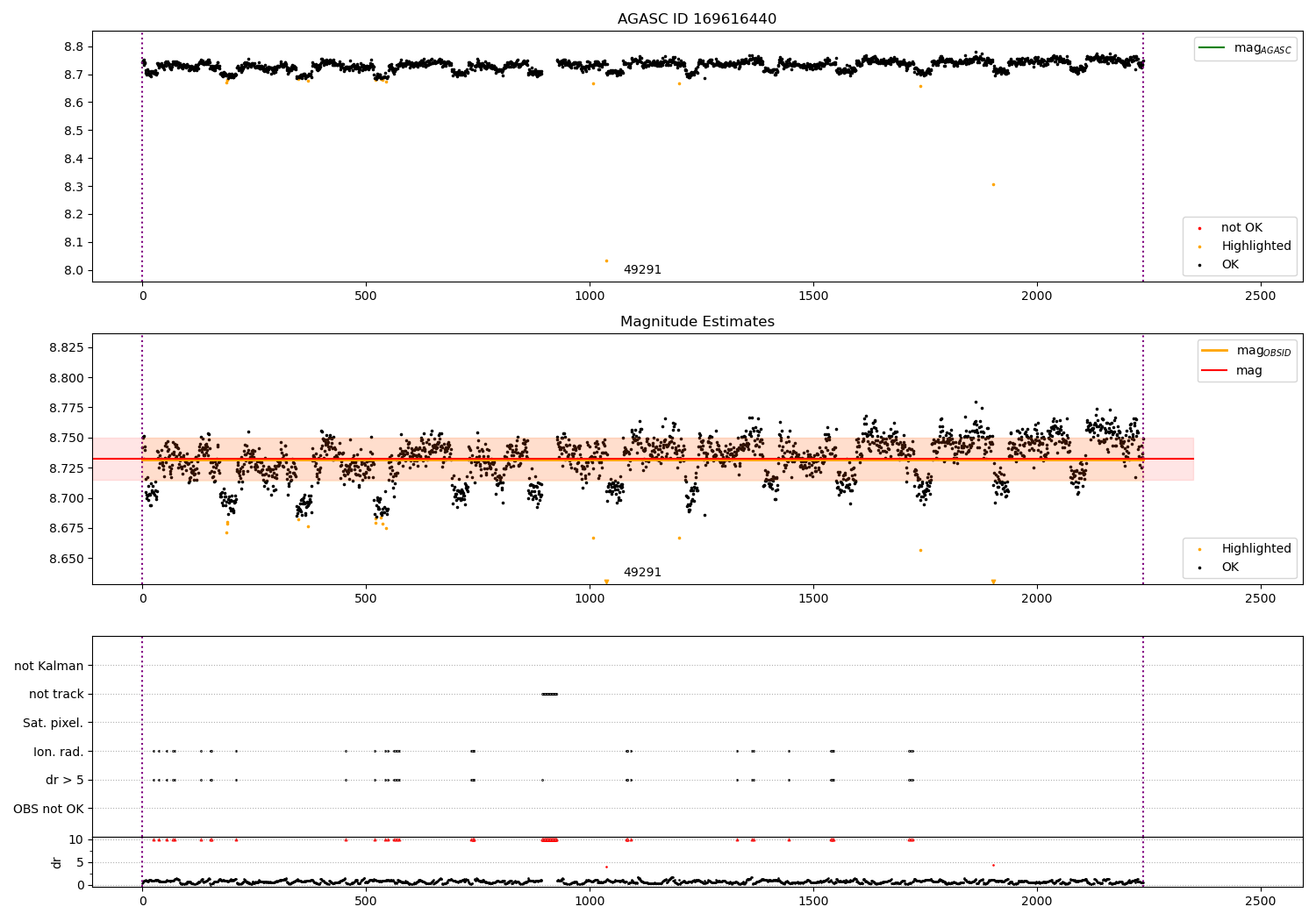
Task: Click the '8.5' y-axis tick in top plot
Action: click(x=74, y=132)
